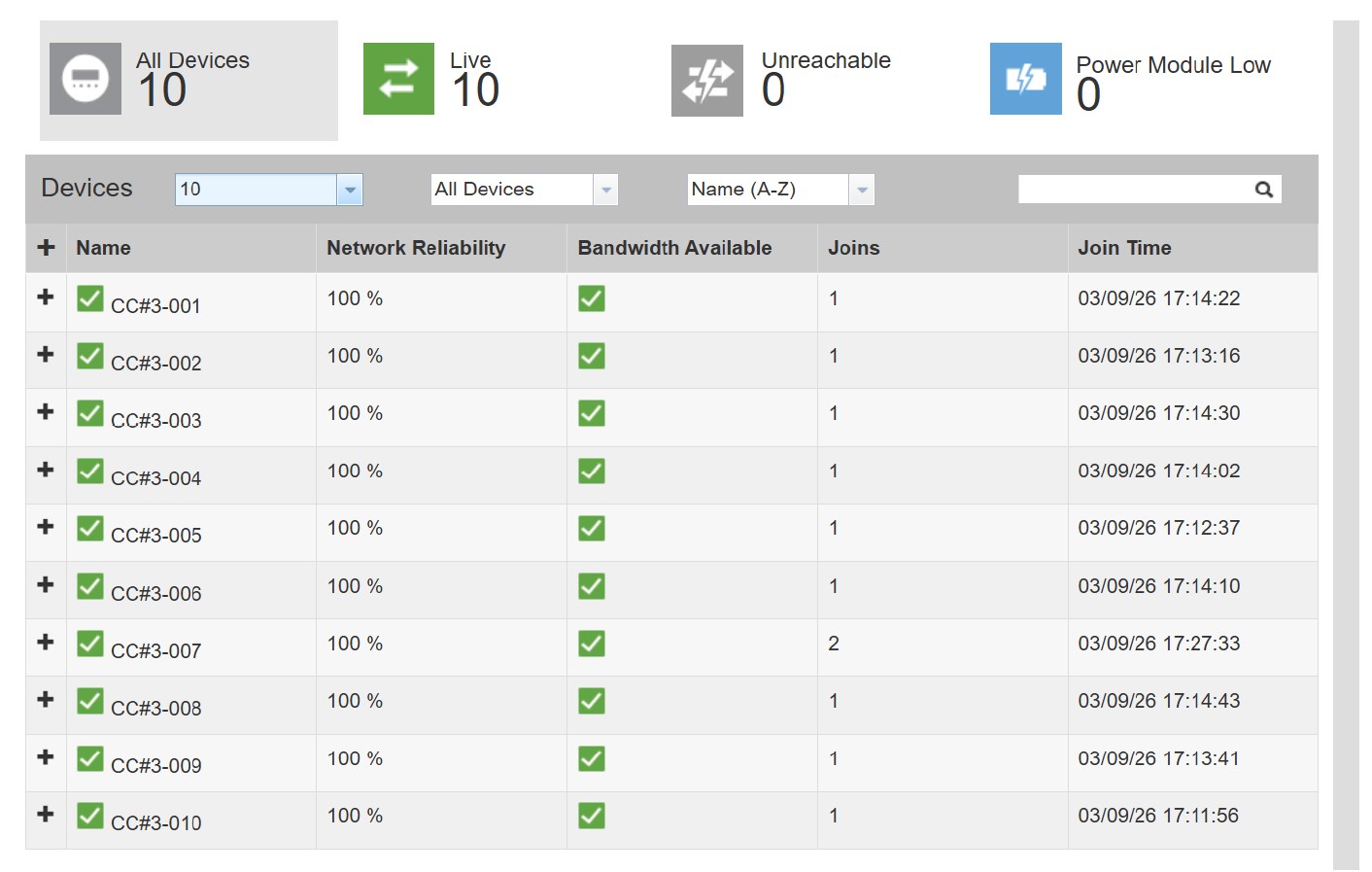Viewport: 1372px width, 872px height.
Task: Click the join time 03/09/26 17:11:56
Action: (1158, 816)
